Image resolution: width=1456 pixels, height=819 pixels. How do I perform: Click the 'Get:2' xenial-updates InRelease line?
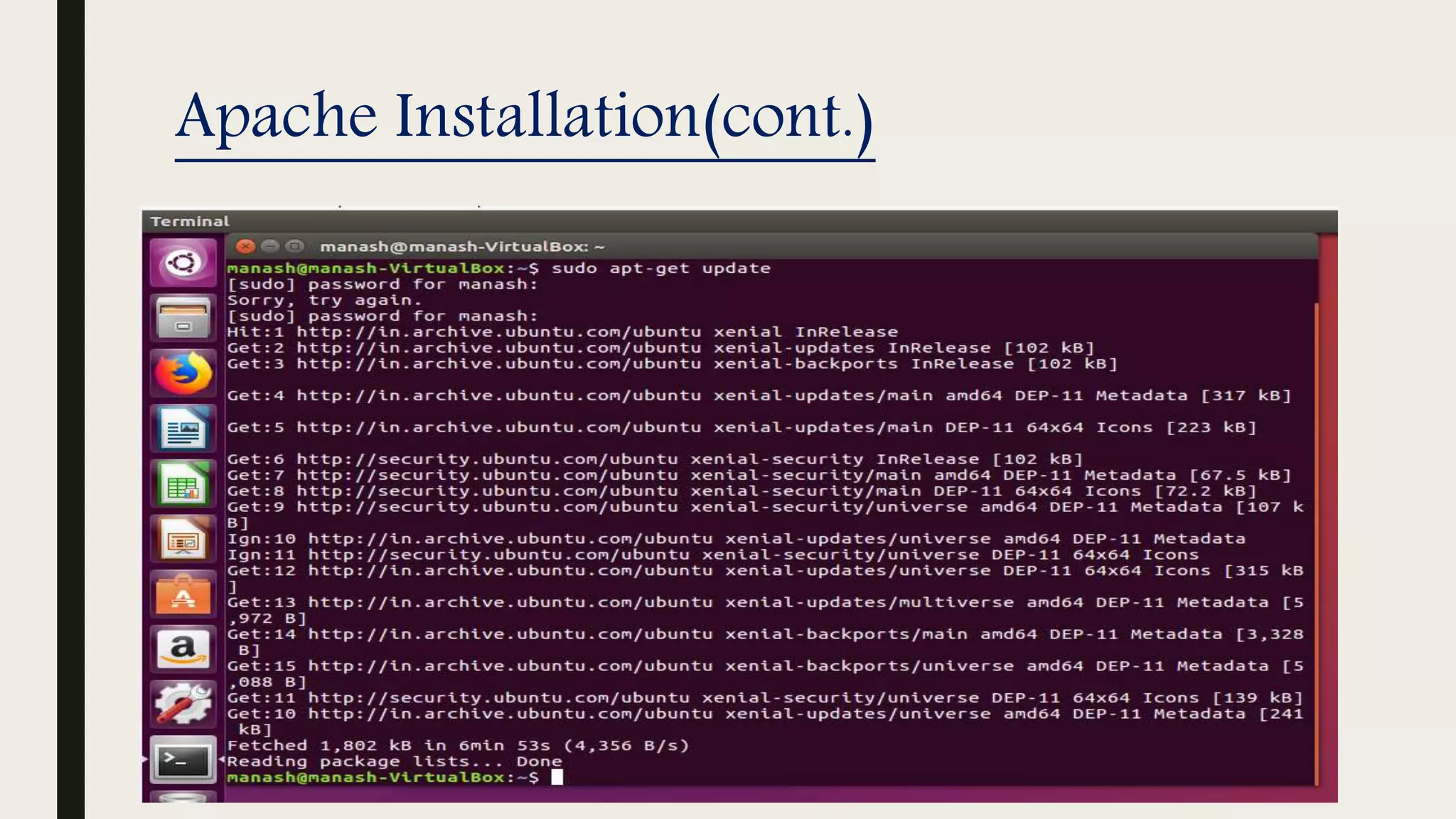[660, 348]
